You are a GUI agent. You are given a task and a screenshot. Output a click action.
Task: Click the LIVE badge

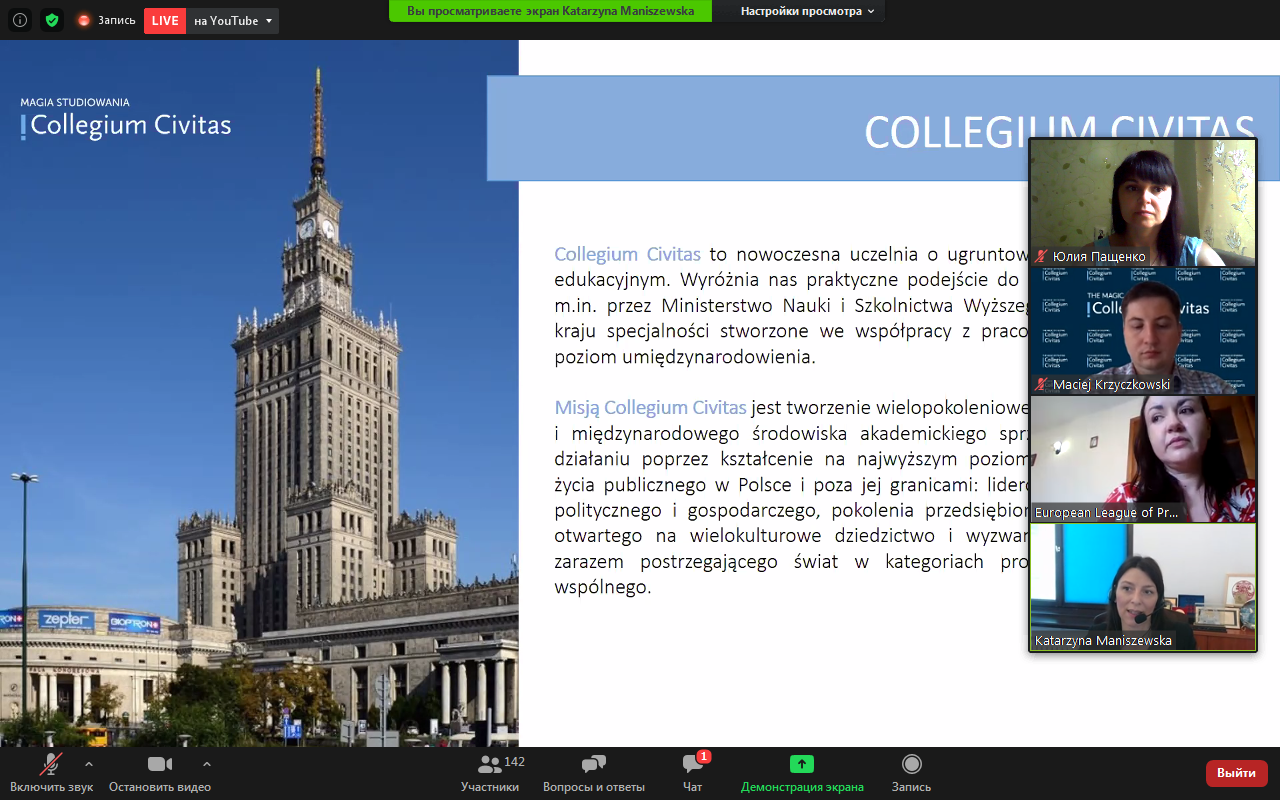pos(165,21)
